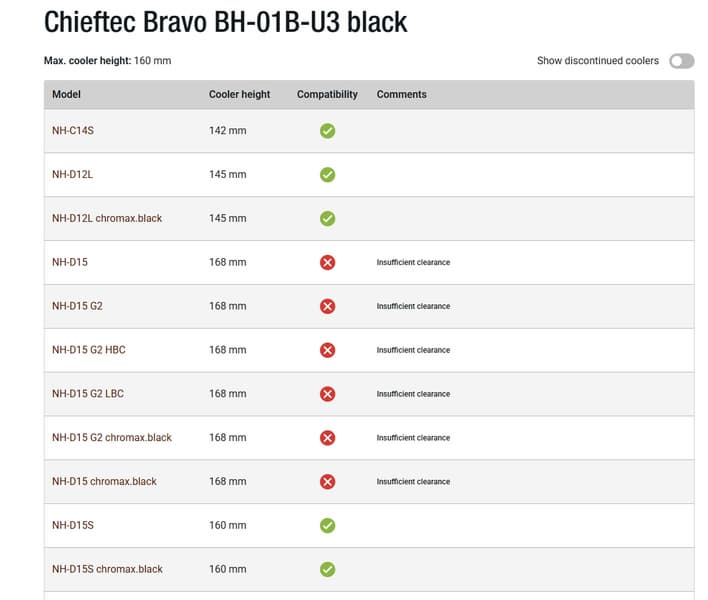Click the Model column header

(66, 94)
